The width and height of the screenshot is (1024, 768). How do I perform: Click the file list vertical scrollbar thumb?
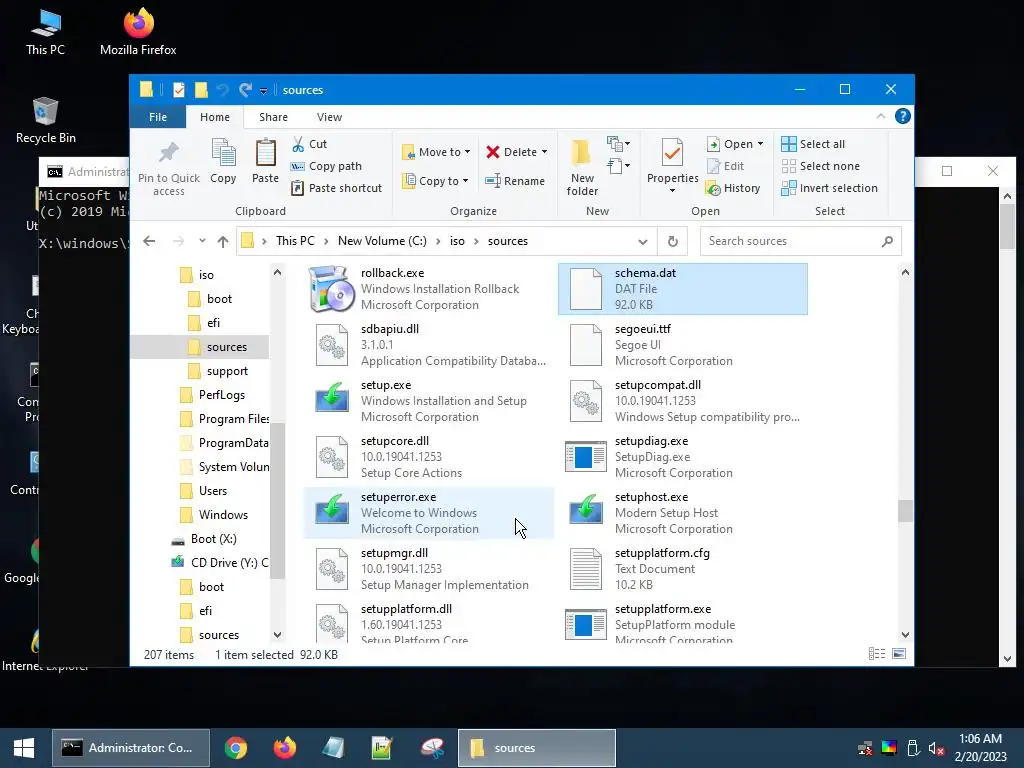pyautogui.click(x=905, y=511)
